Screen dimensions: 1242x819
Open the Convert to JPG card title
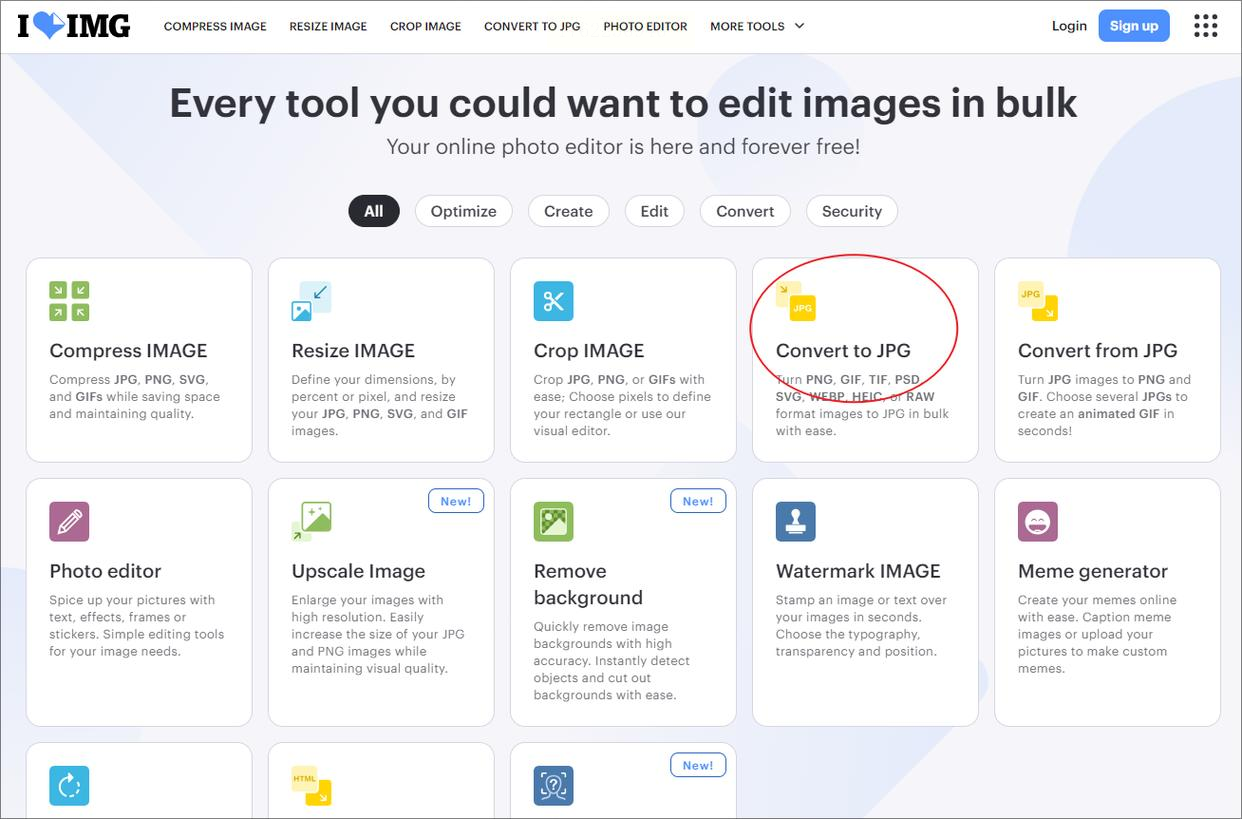click(x=843, y=351)
